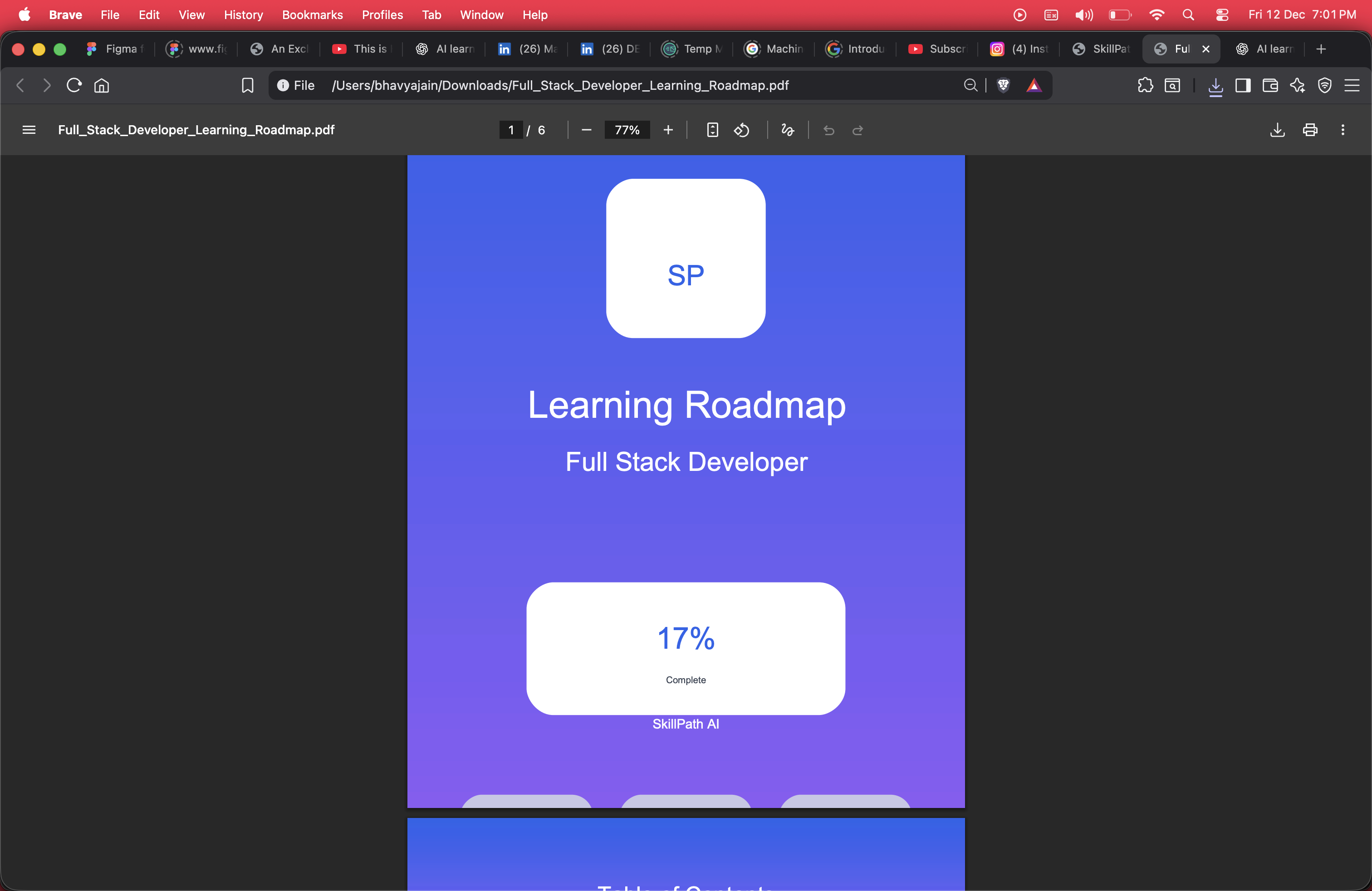The width and height of the screenshot is (1372, 891).
Task: Zoom in with the plus button
Action: [x=668, y=130]
